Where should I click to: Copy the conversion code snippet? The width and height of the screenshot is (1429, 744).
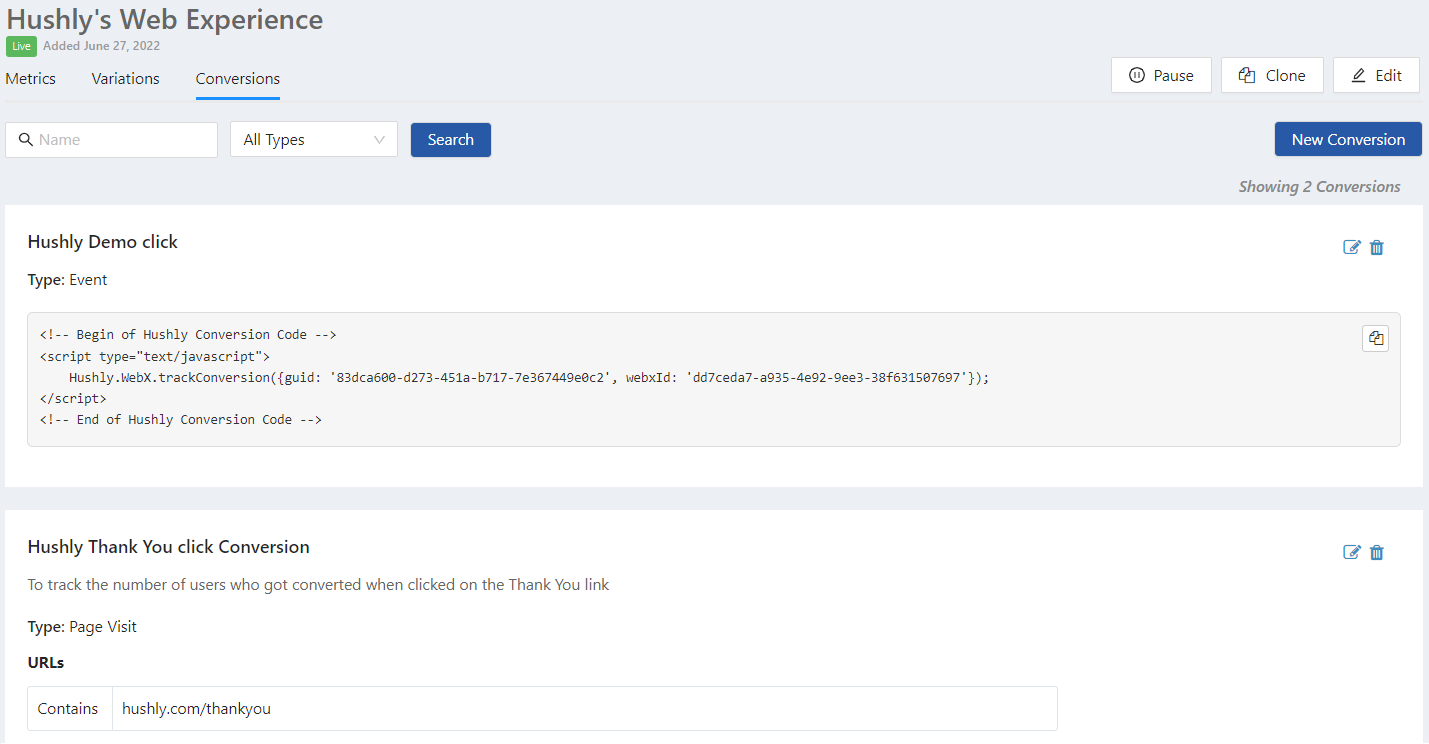pyautogui.click(x=1376, y=339)
